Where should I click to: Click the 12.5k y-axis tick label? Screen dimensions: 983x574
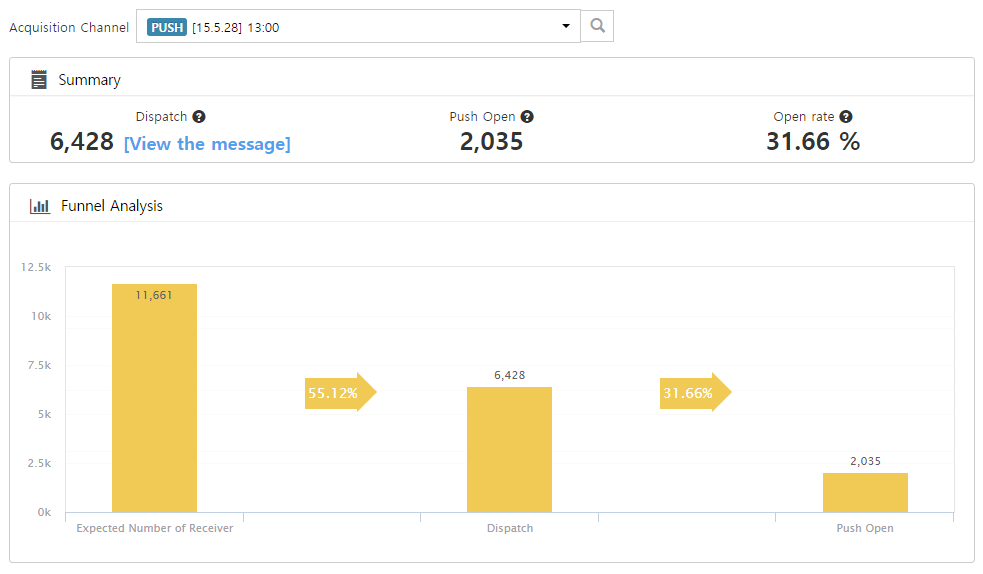pyautogui.click(x=36, y=268)
